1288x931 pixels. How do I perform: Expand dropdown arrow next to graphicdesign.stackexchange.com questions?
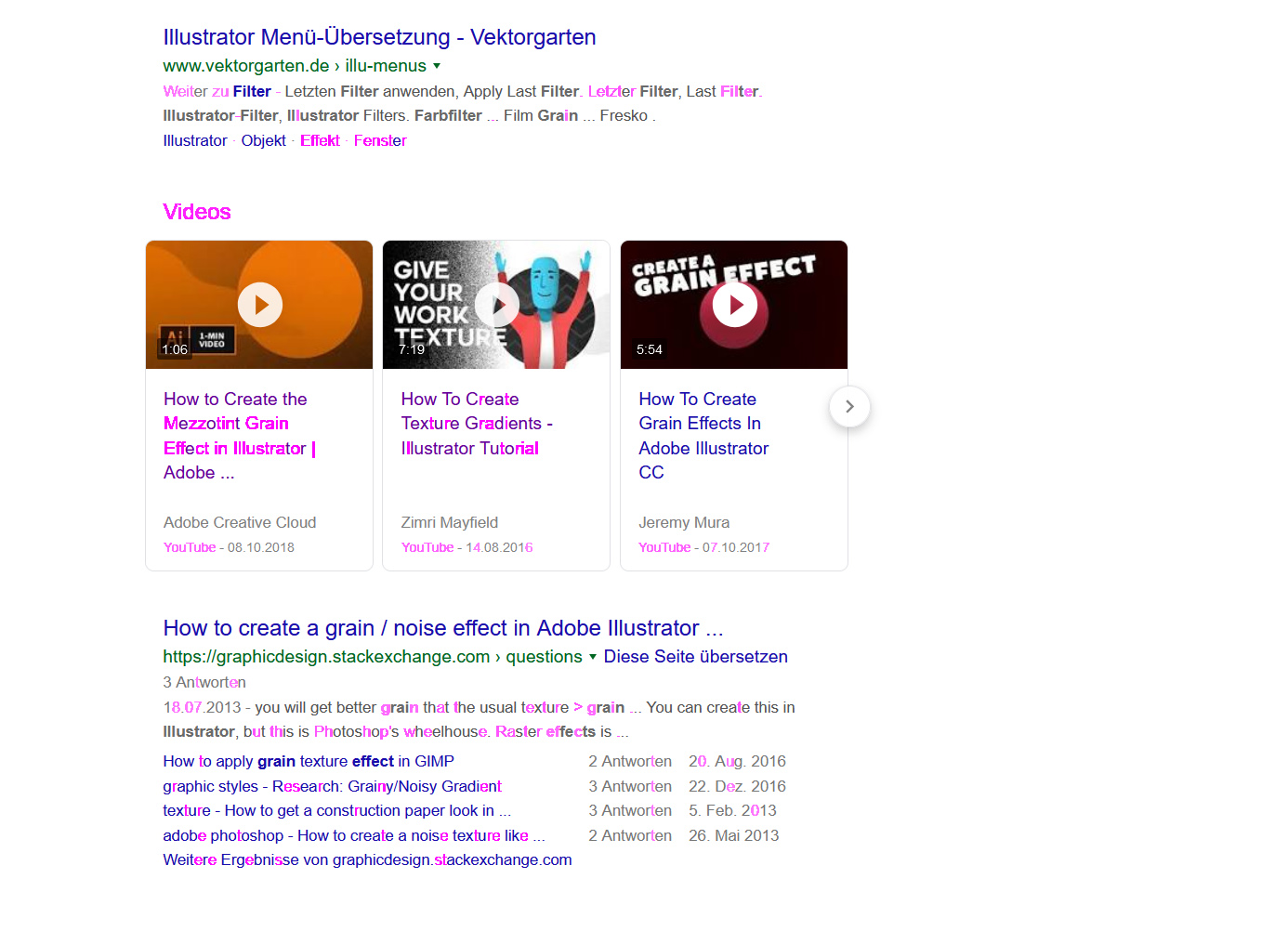point(593,657)
